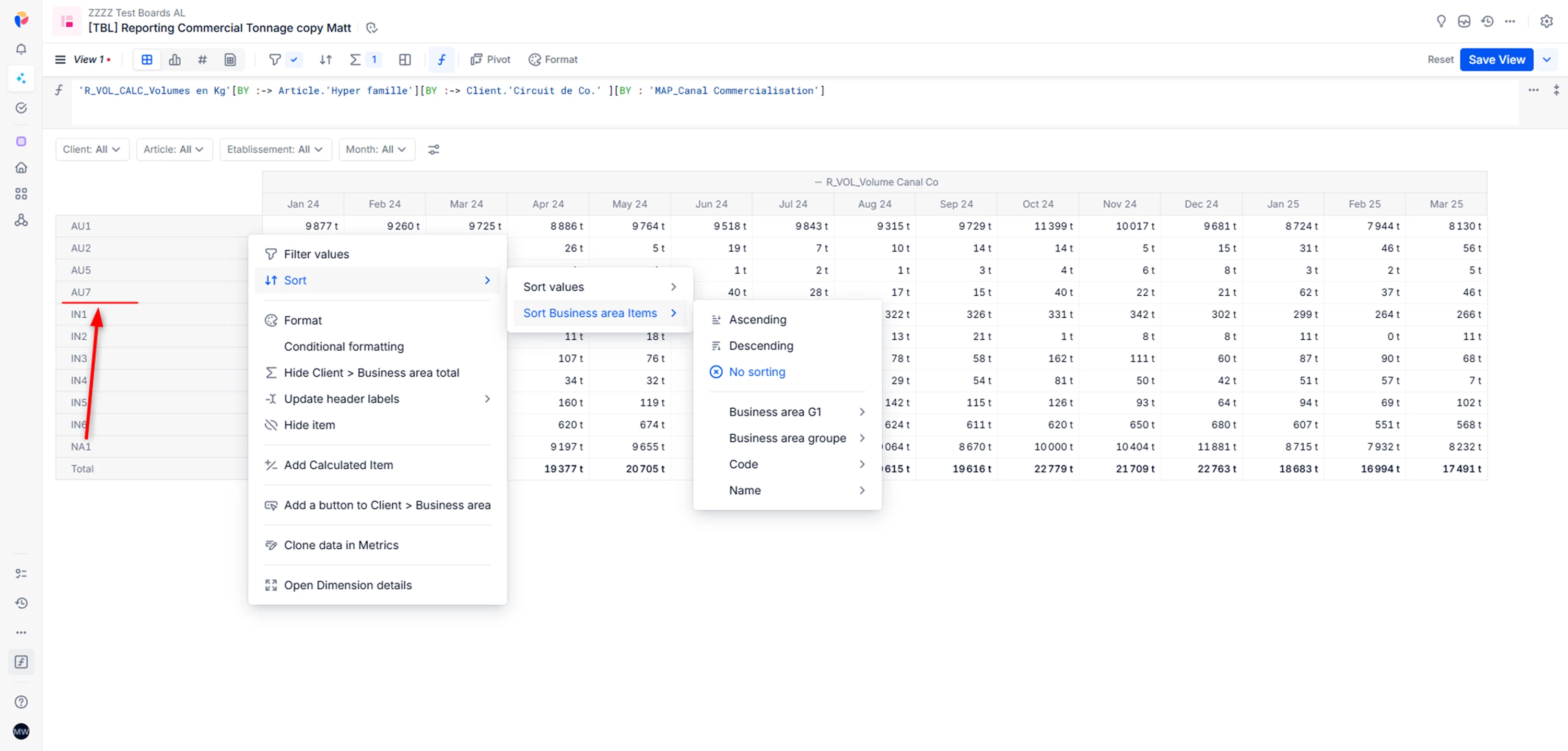
Task: Open the hamburger views menu
Action: (x=60, y=60)
